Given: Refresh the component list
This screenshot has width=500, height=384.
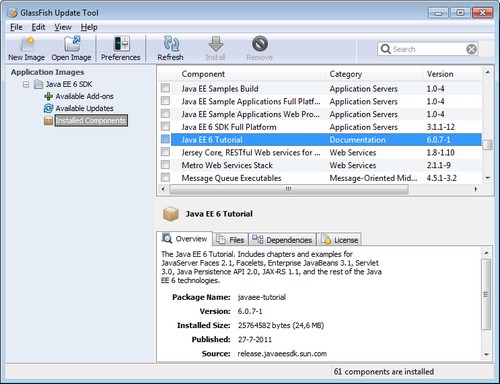Looking at the screenshot, I should [x=171, y=49].
